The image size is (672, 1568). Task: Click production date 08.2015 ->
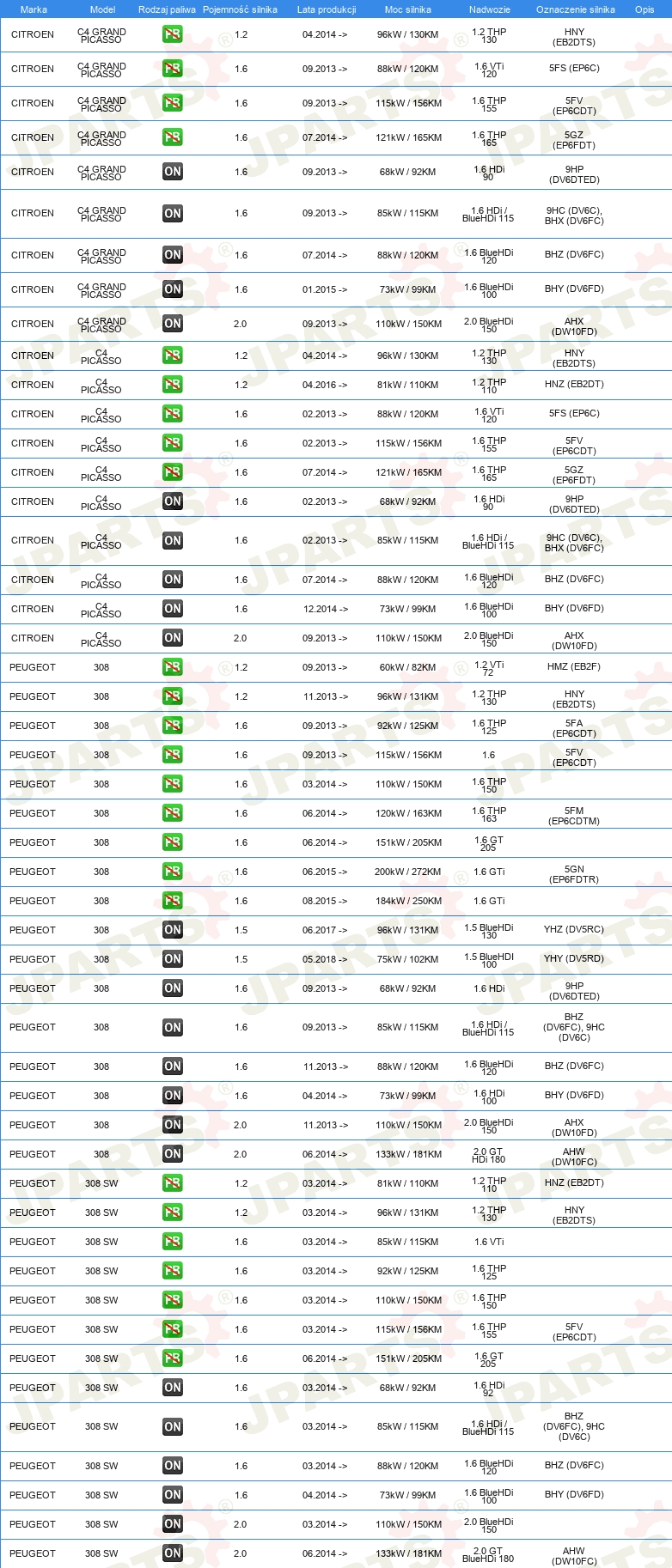tap(325, 901)
